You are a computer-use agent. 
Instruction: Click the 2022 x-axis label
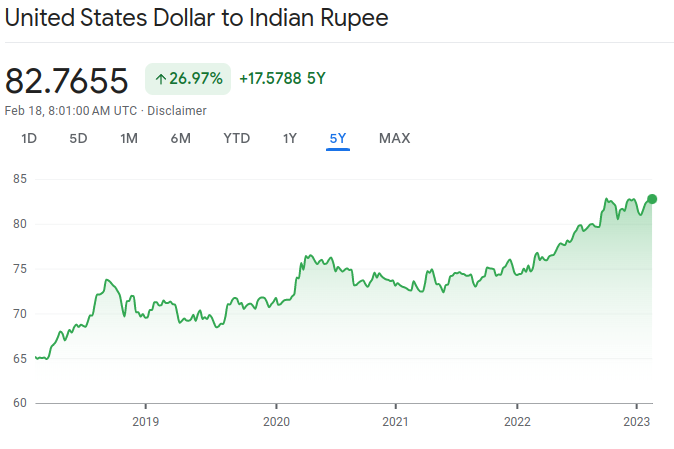point(517,420)
